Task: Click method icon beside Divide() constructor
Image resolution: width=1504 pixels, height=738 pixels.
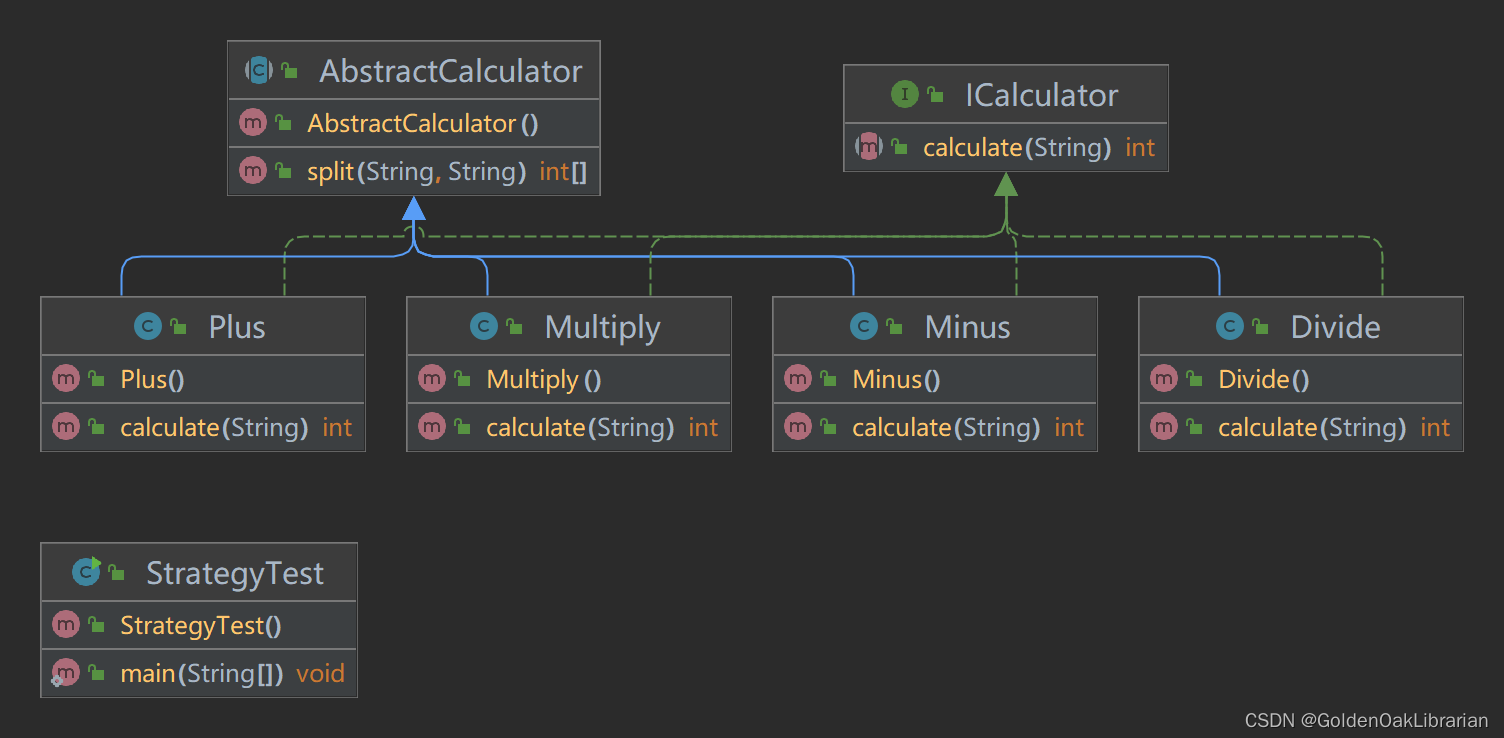Action: (x=1164, y=379)
